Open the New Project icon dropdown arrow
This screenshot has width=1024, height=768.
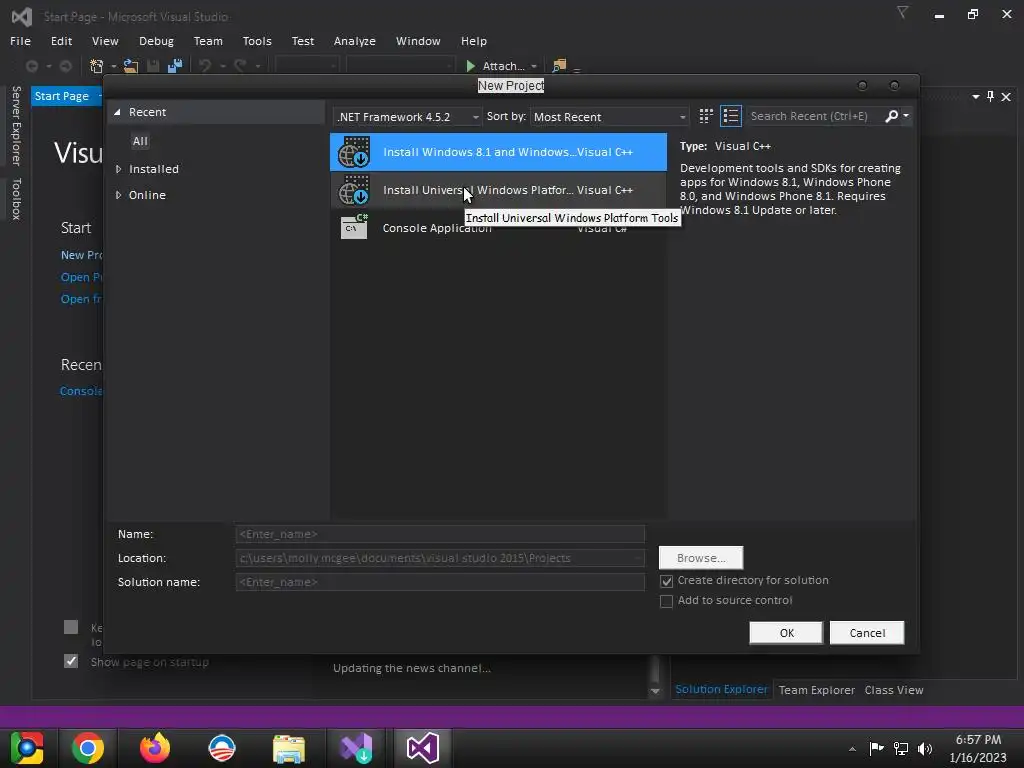point(113,66)
